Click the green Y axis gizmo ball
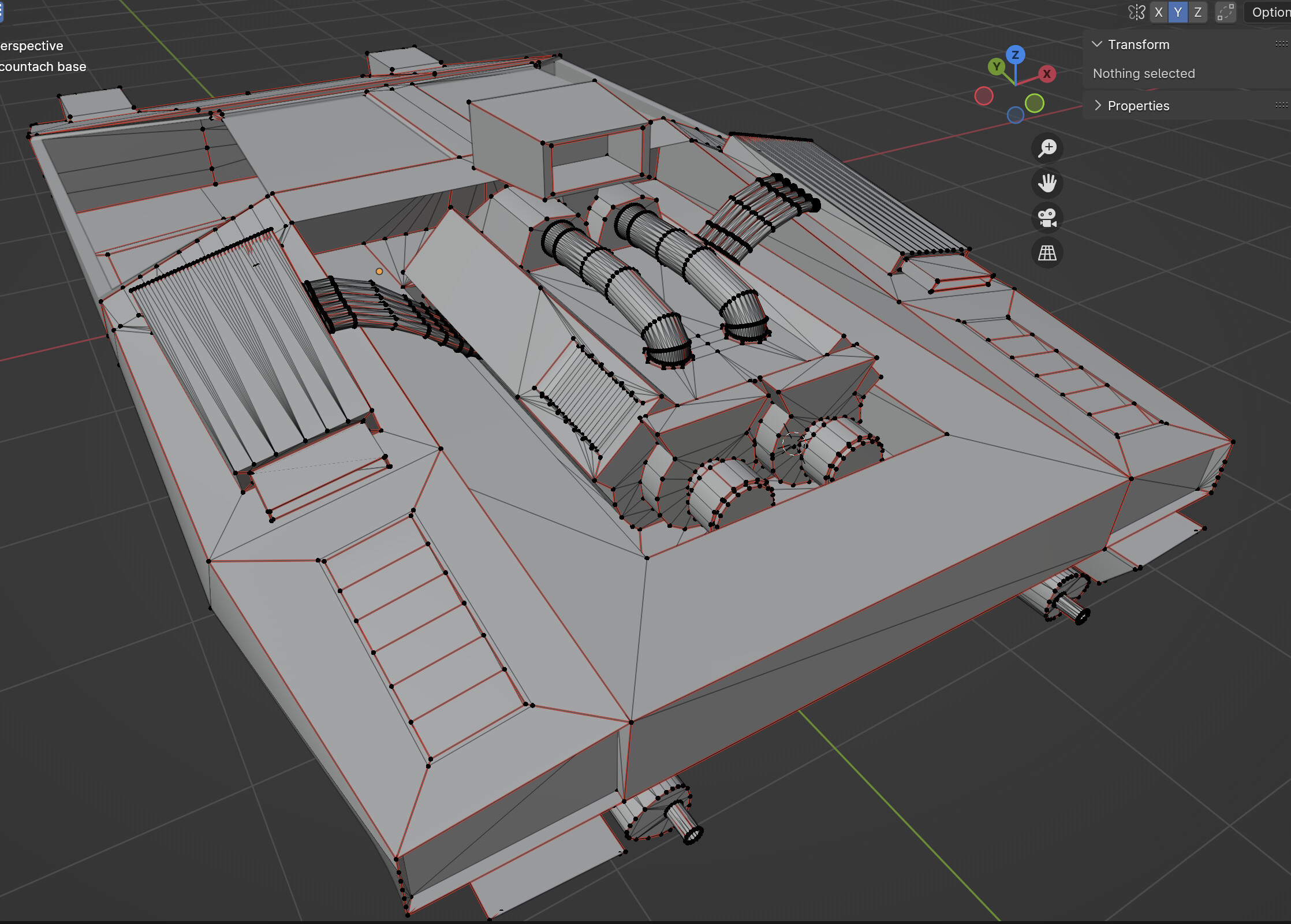This screenshot has height=924, width=1291. click(x=996, y=67)
